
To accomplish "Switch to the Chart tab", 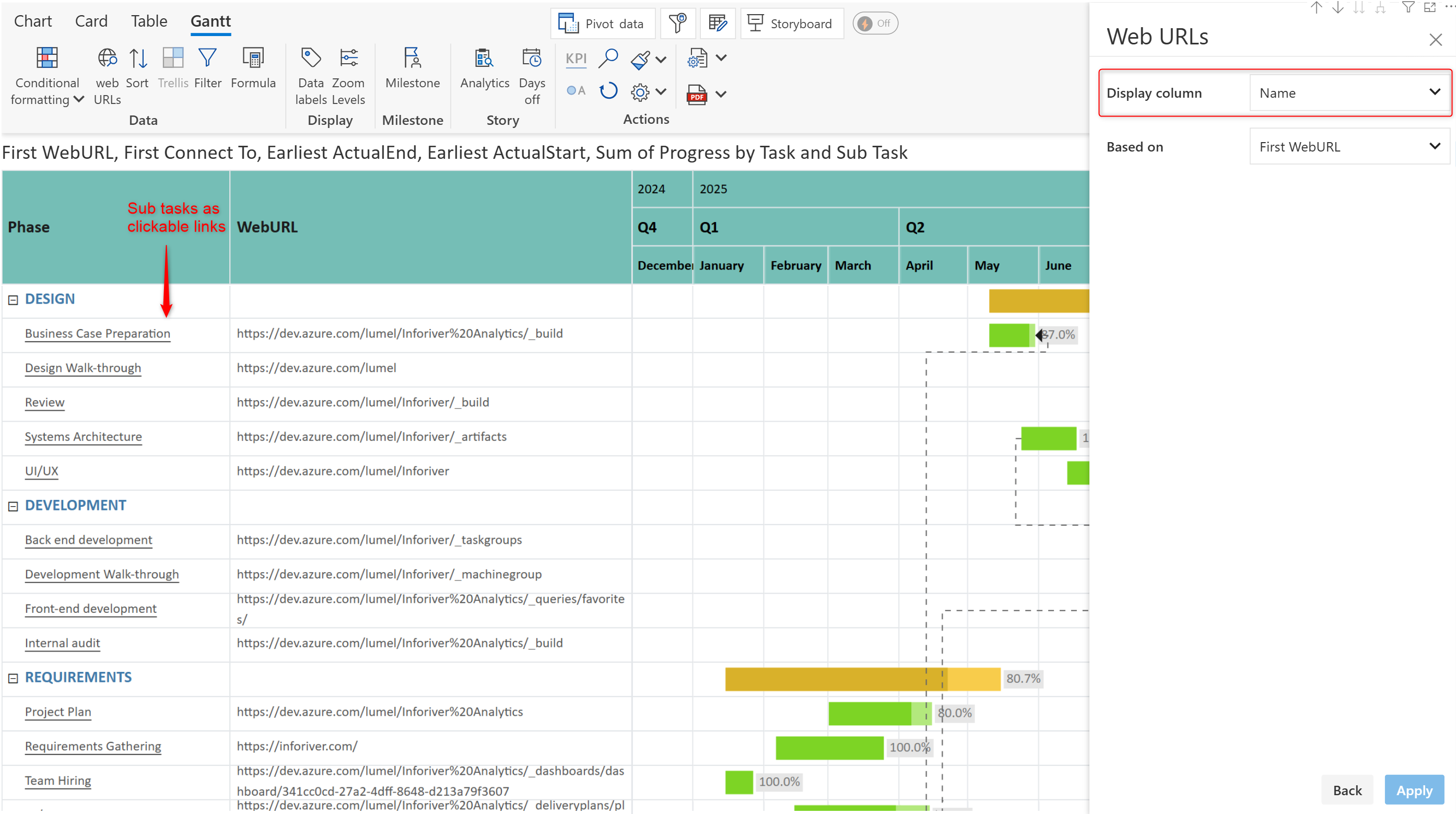I will click(x=33, y=21).
